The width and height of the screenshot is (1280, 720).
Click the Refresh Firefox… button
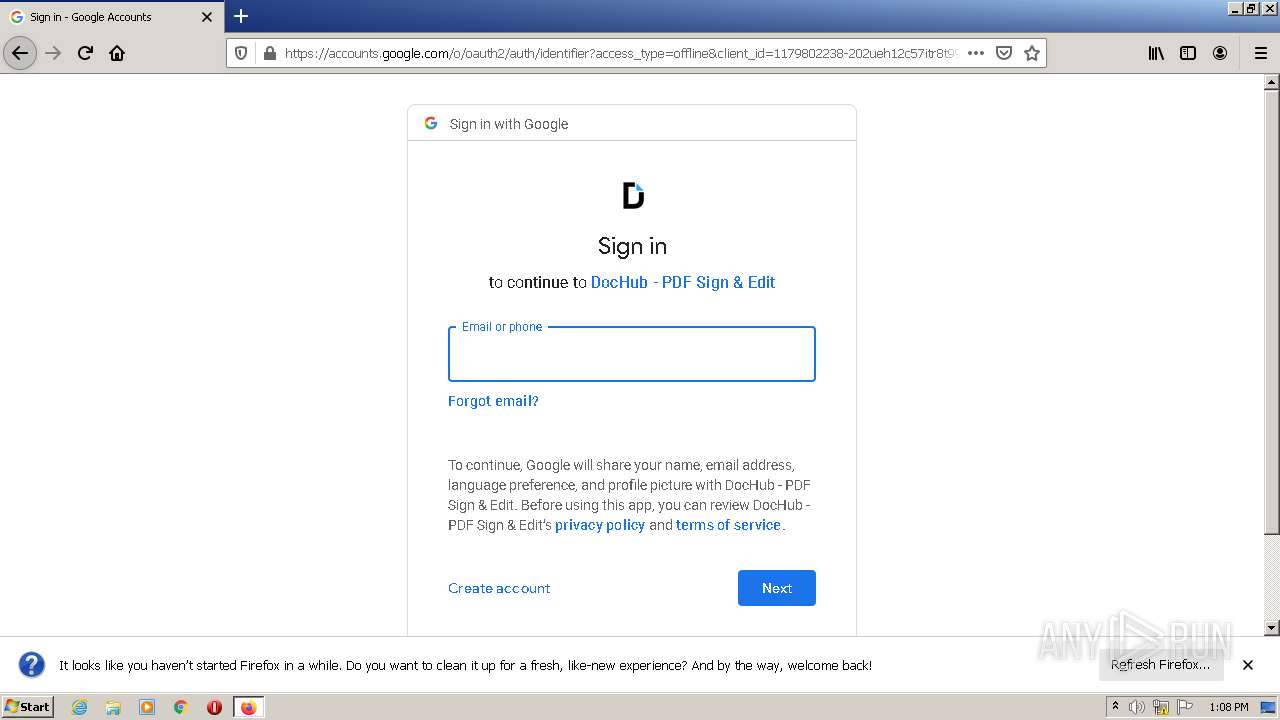point(1160,664)
